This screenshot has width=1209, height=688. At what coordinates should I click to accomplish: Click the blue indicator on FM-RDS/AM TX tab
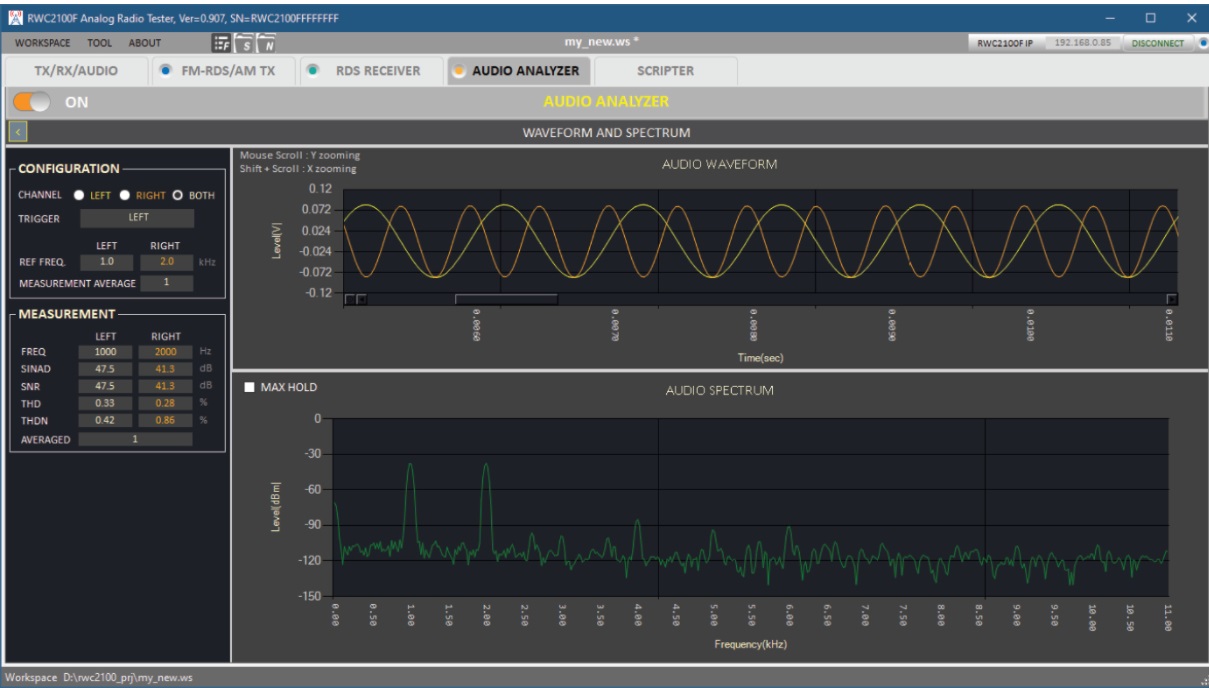coord(166,71)
